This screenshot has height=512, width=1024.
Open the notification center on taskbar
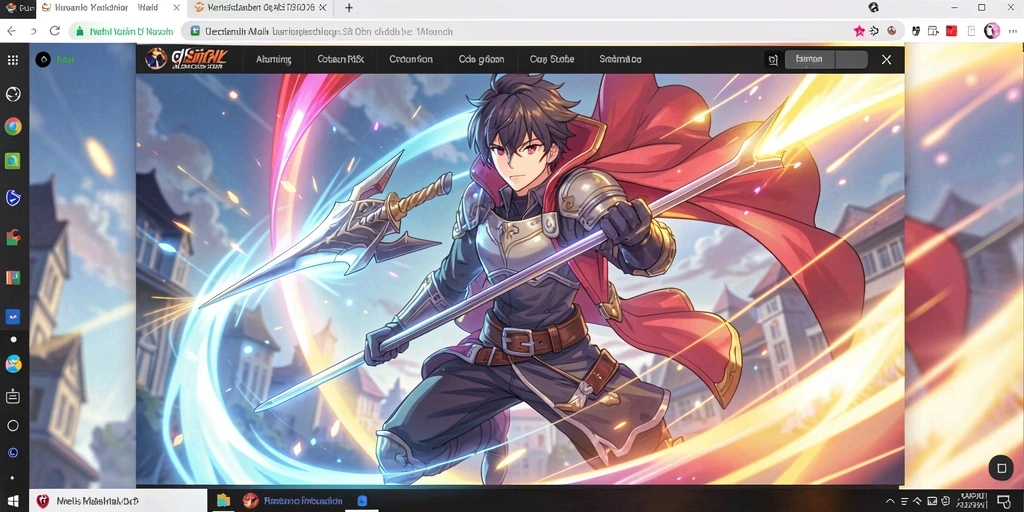point(1004,501)
